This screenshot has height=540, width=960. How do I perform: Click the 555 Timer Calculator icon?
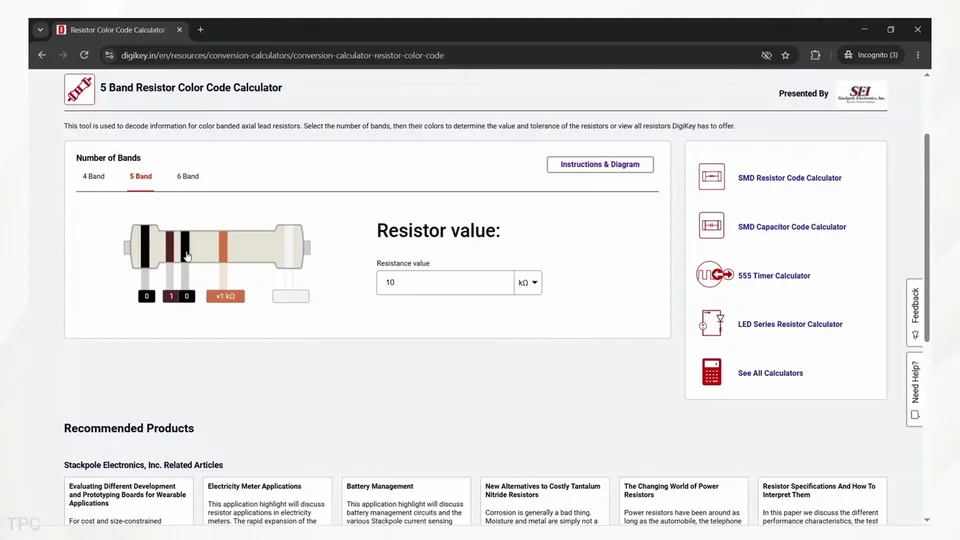[714, 274]
